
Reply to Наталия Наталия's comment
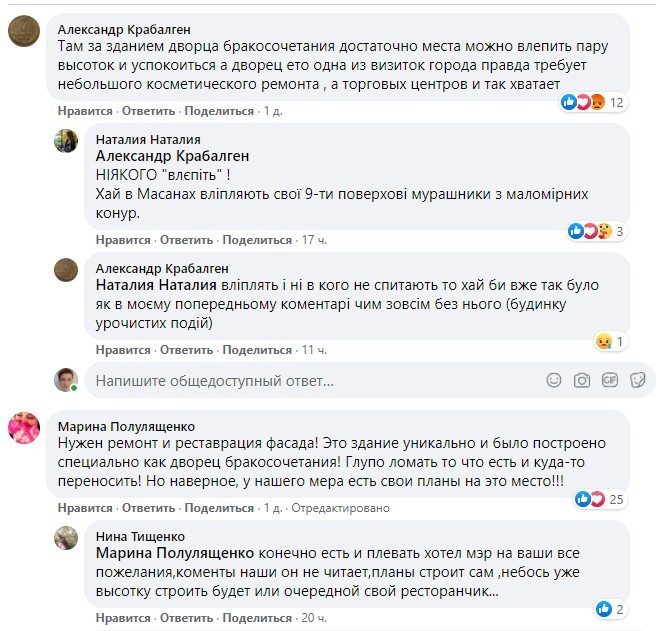click(187, 240)
